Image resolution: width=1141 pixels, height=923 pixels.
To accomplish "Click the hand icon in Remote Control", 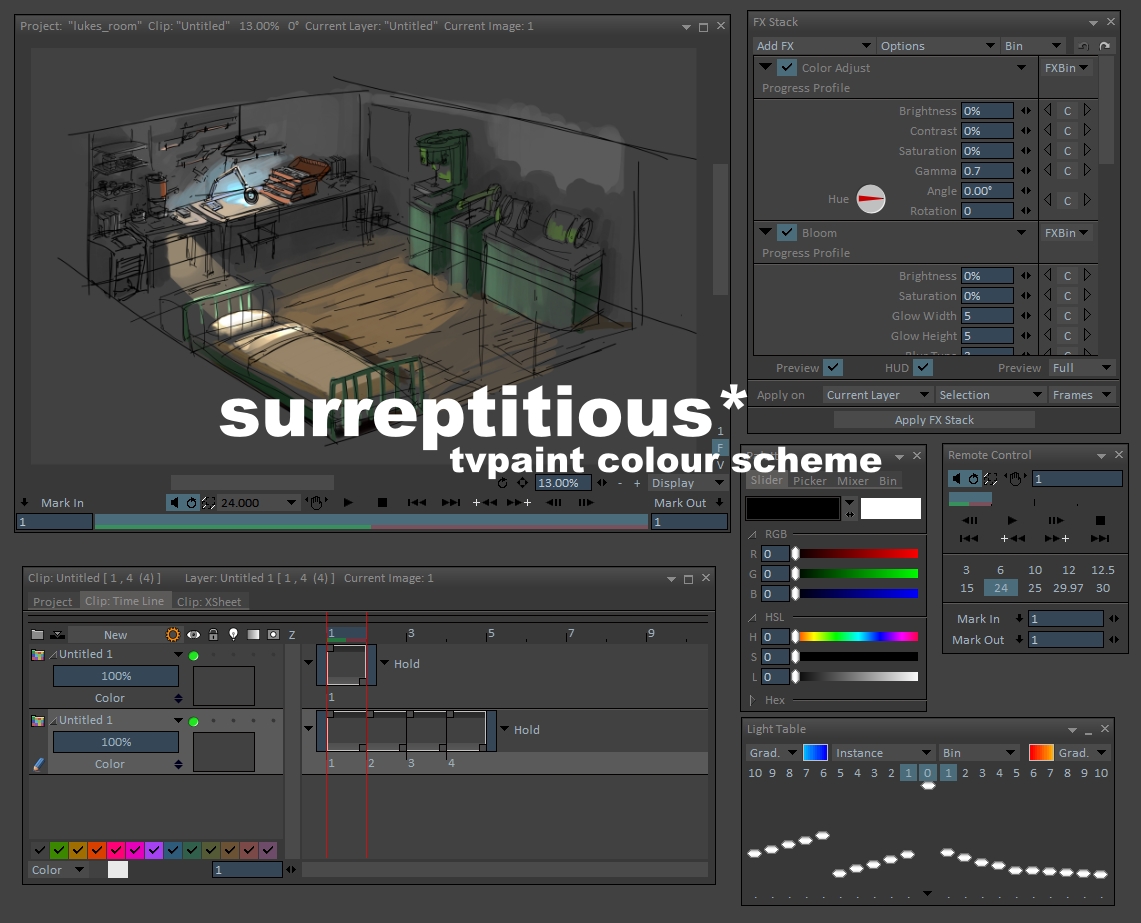I will point(1014,478).
